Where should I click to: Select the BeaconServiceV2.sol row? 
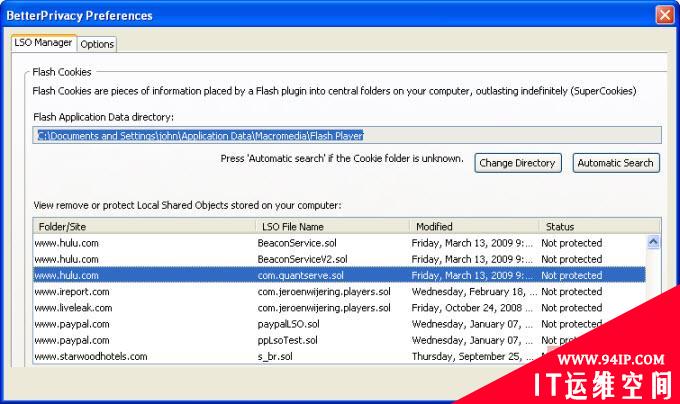pyautogui.click(x=339, y=259)
